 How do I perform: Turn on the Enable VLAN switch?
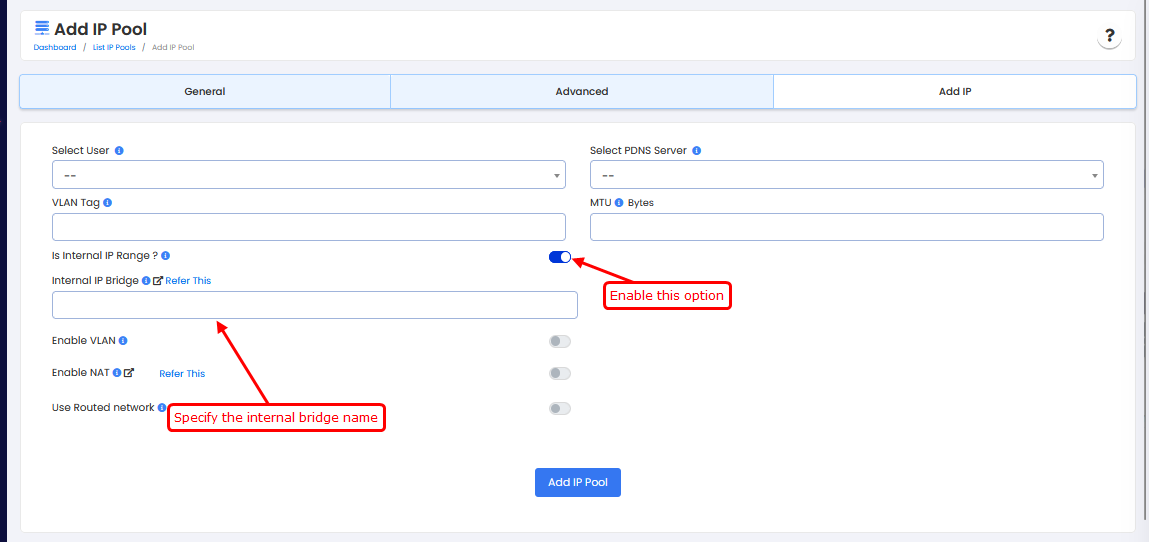coord(559,342)
